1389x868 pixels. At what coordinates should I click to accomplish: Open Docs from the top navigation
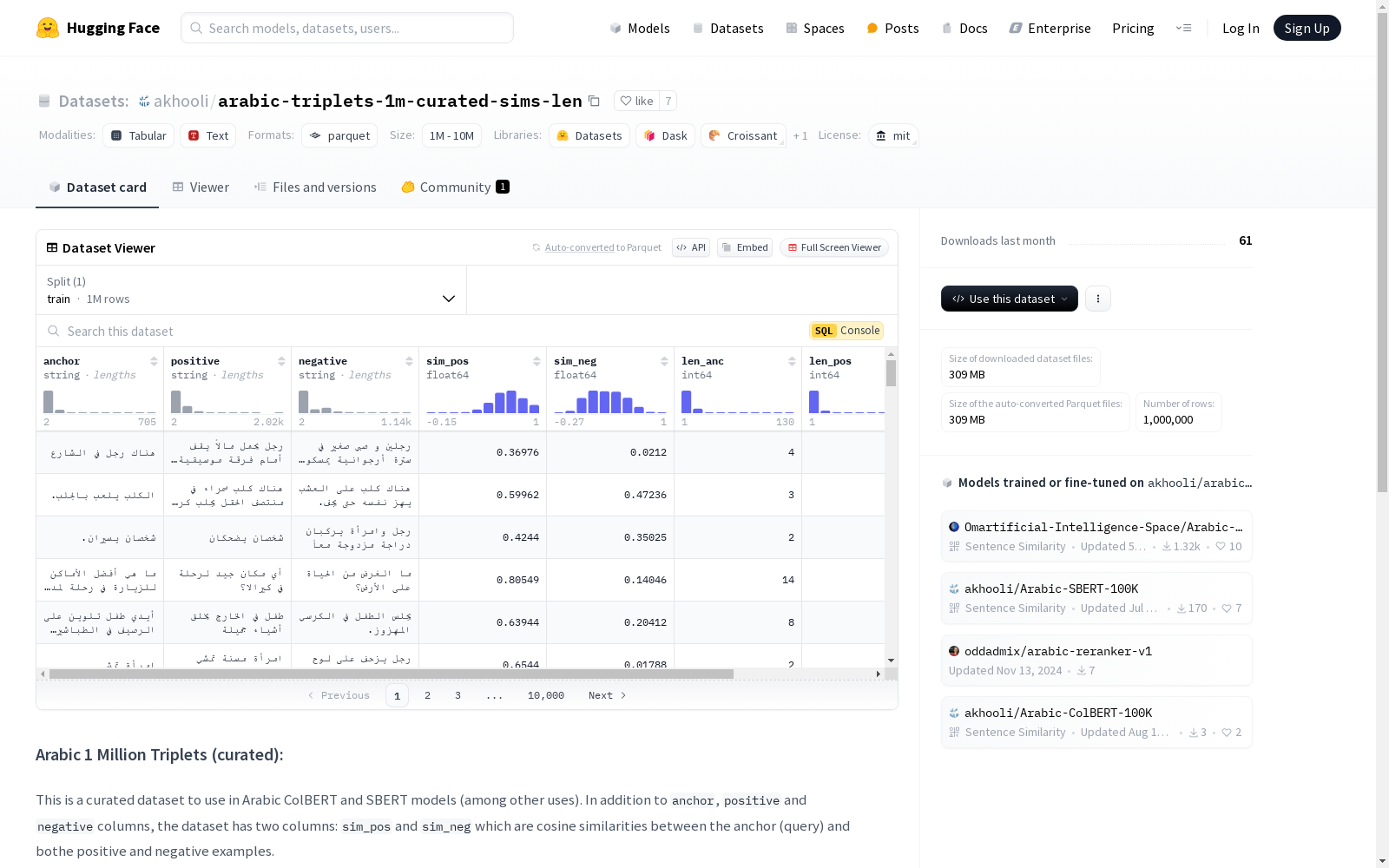[x=964, y=28]
